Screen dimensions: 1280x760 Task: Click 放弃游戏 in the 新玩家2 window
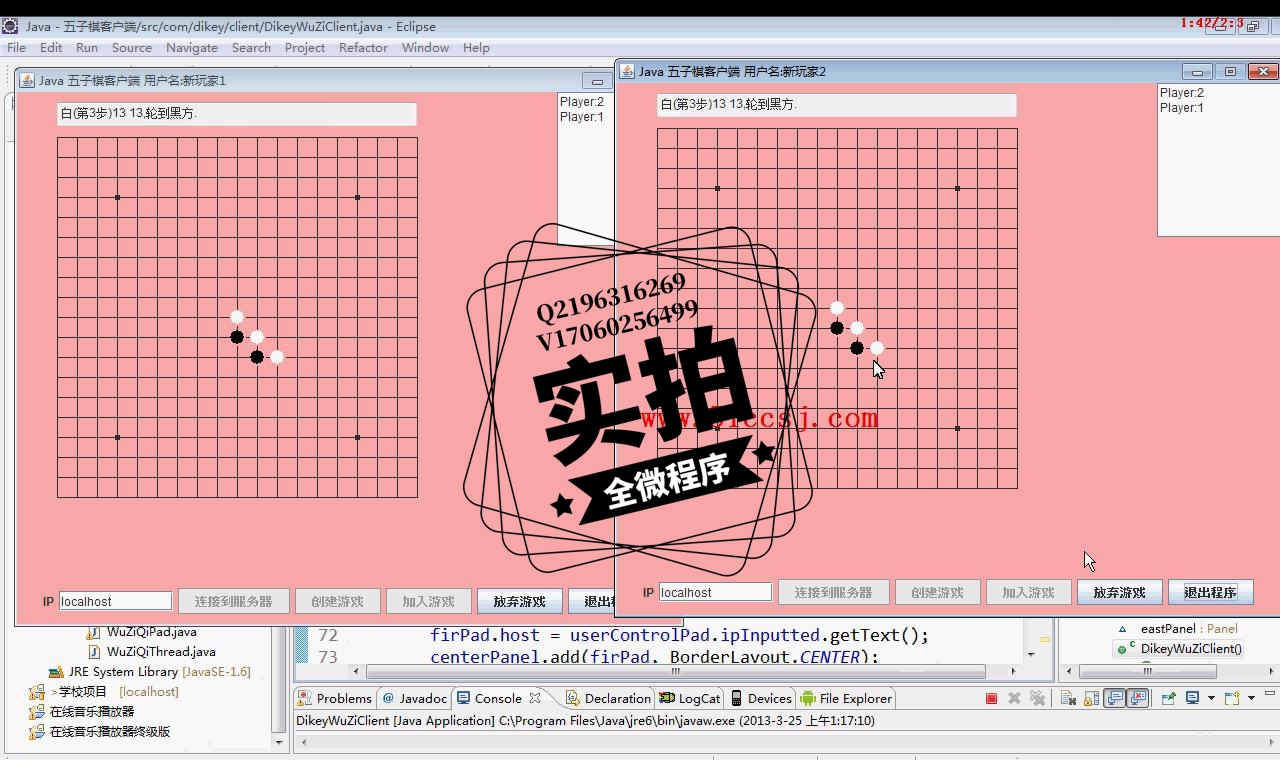click(1119, 592)
